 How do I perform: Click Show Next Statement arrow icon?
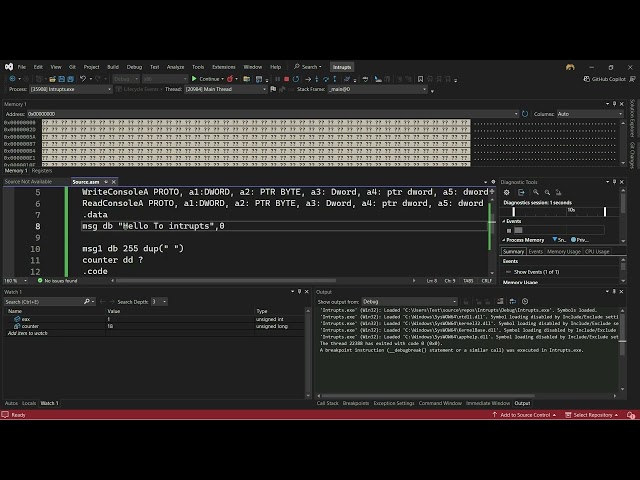(308, 79)
